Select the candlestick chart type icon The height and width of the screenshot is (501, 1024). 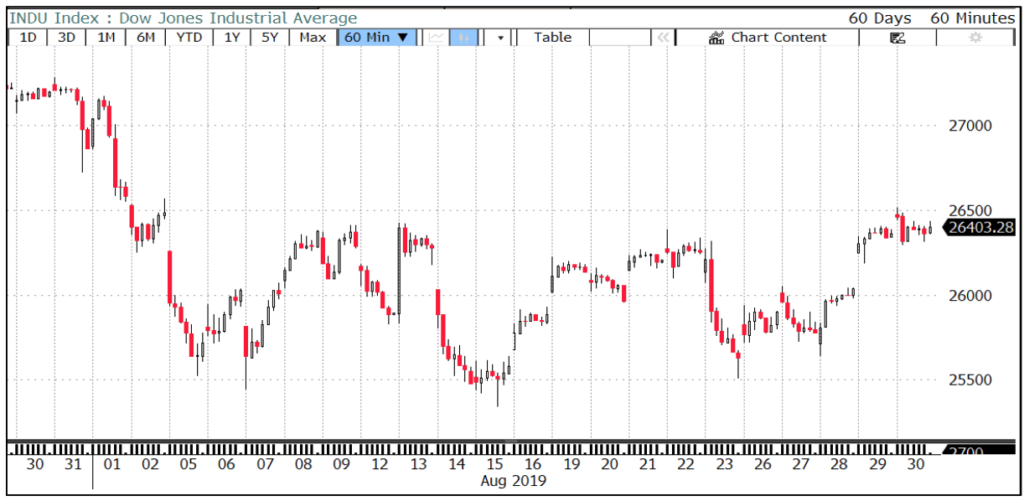tap(464, 37)
